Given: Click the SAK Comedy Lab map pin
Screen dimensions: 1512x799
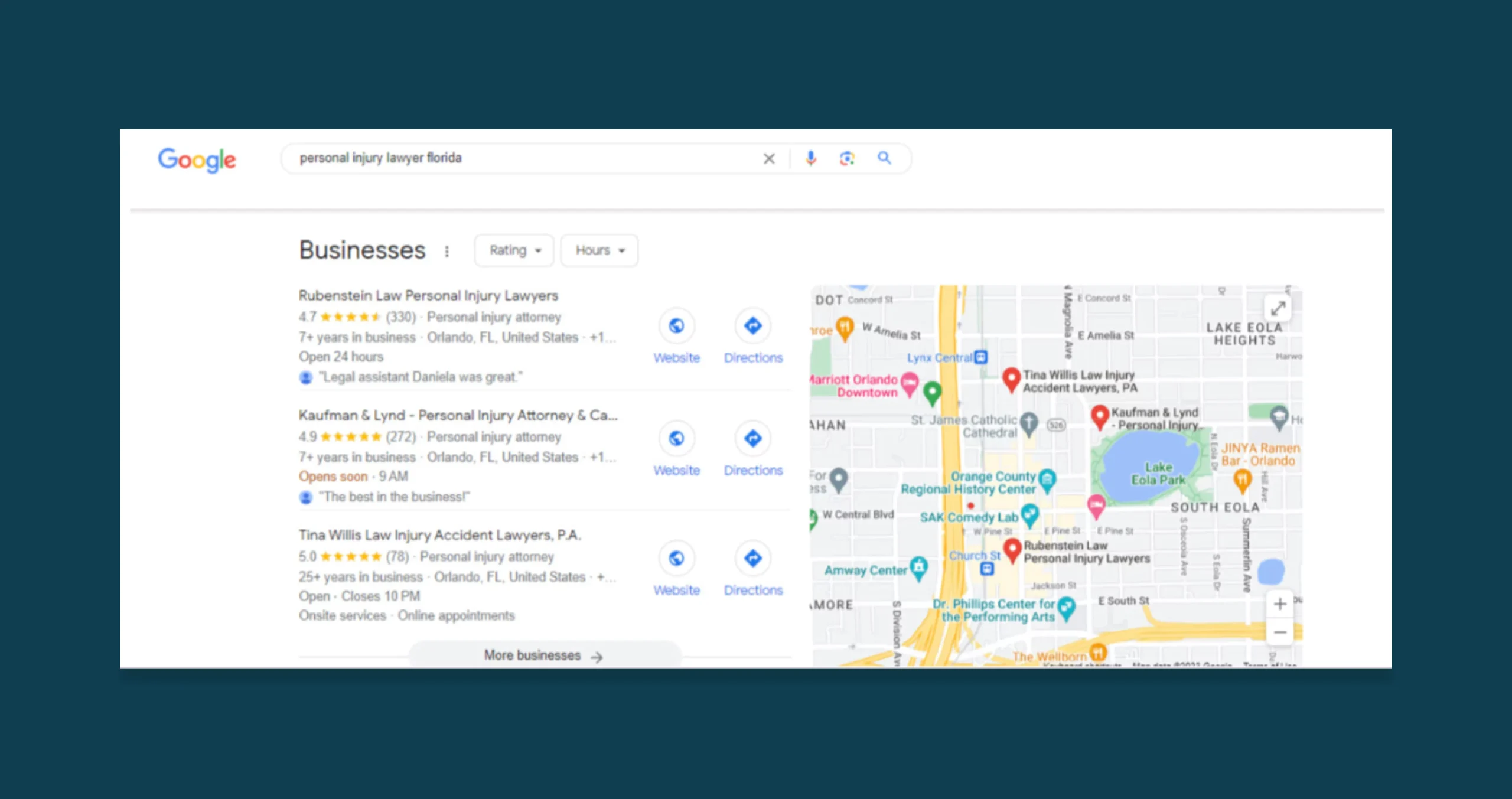Looking at the screenshot, I should [x=1030, y=516].
